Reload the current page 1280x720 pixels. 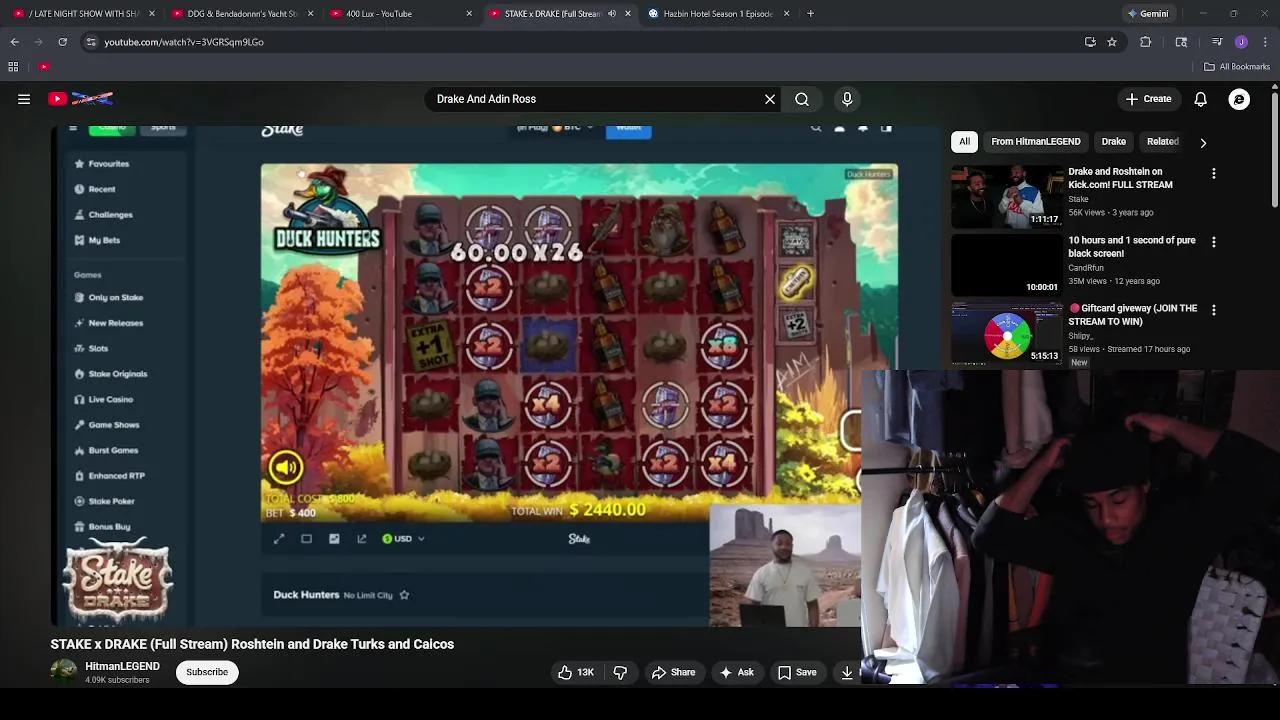[x=62, y=42]
